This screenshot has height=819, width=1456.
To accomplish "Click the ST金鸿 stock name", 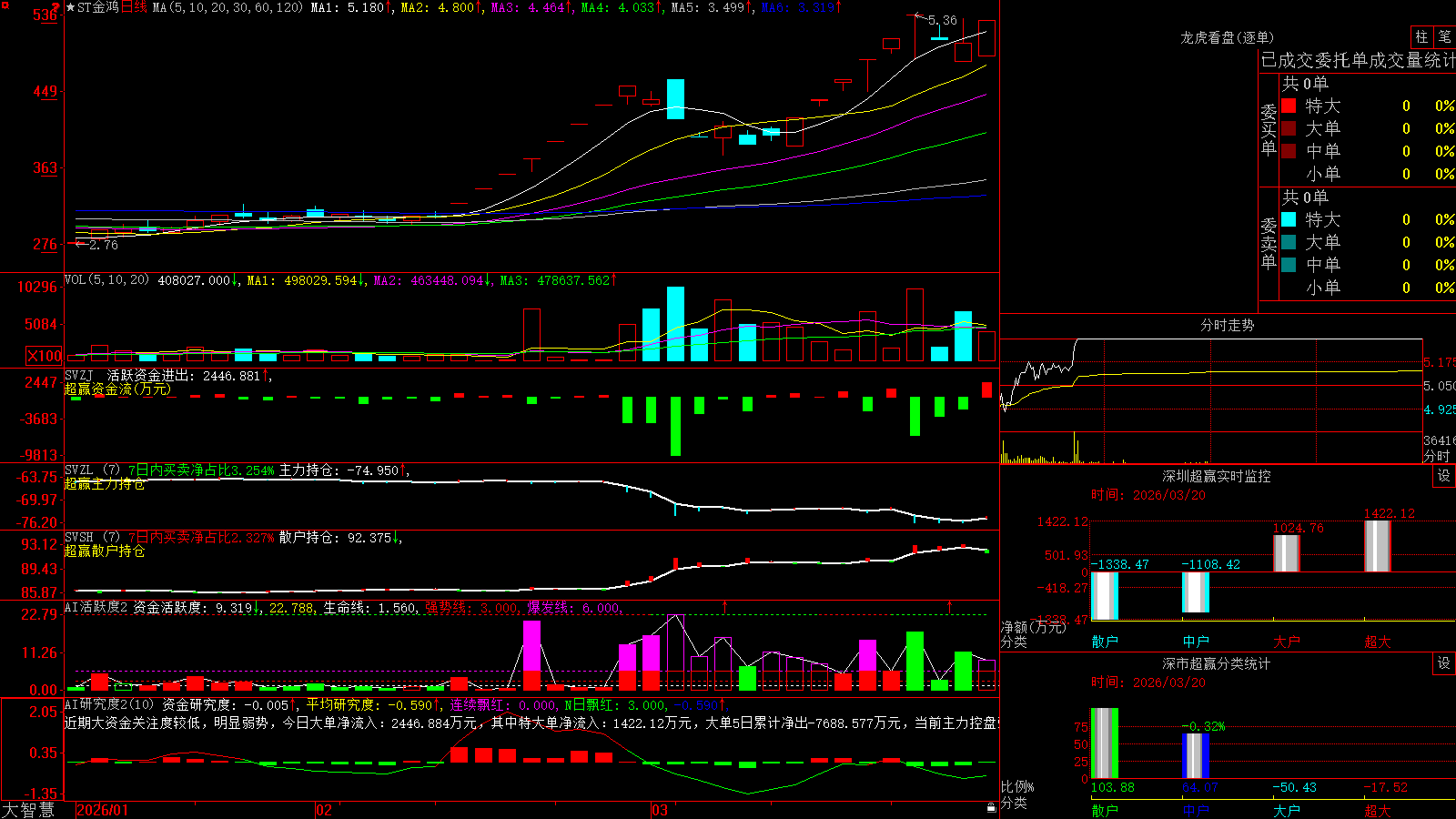I will (x=98, y=7).
